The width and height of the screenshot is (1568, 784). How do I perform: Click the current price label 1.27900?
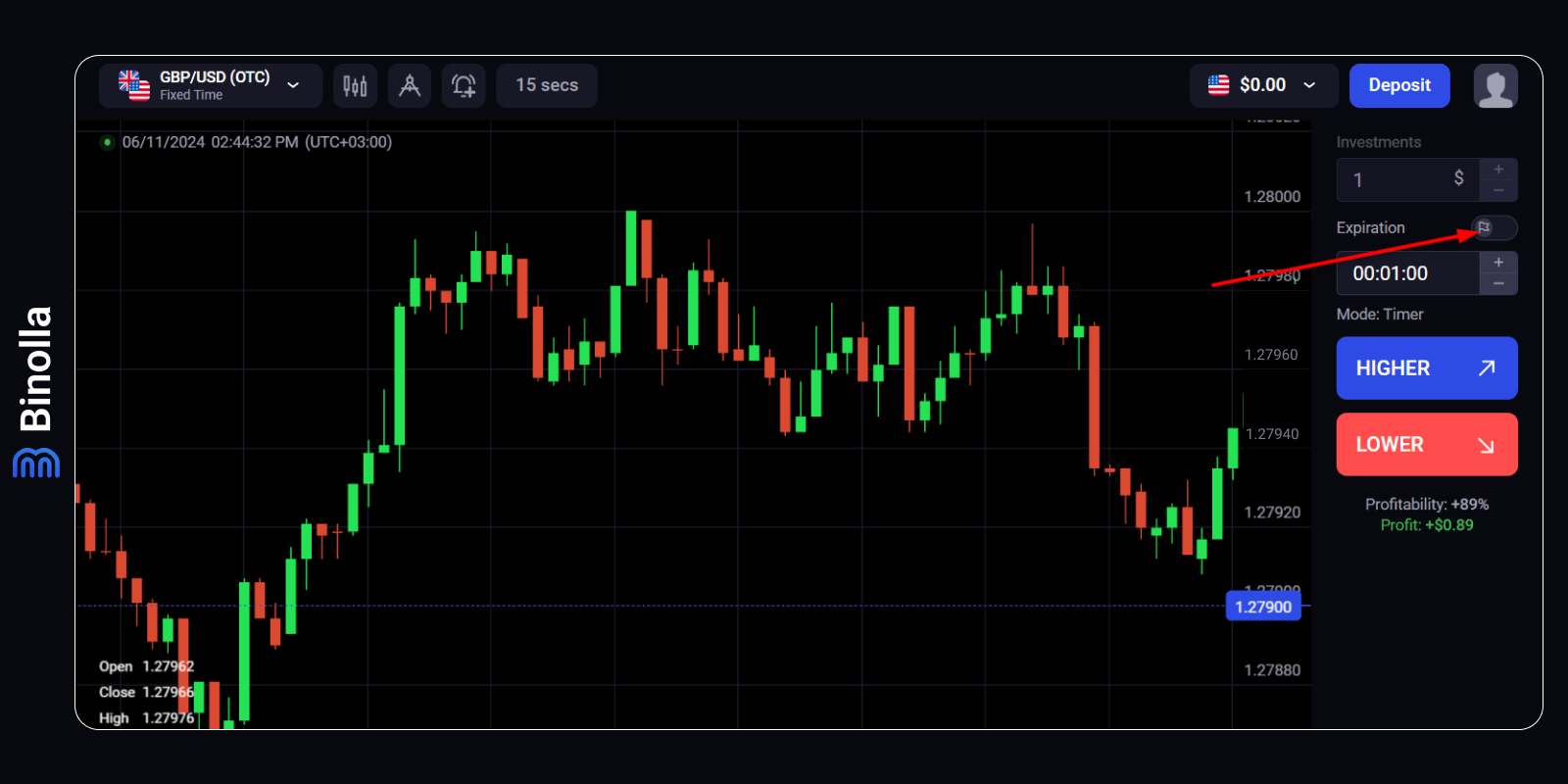(x=1263, y=607)
